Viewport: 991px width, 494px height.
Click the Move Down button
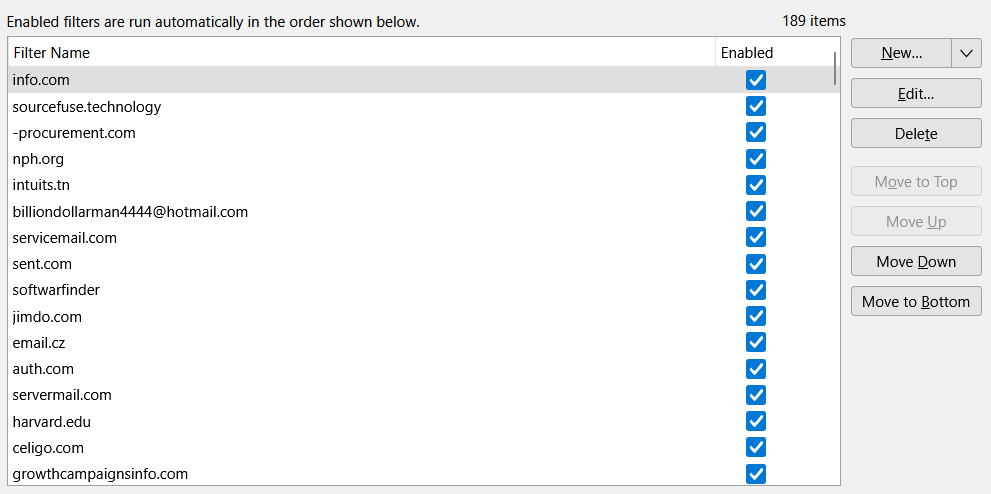(x=916, y=262)
